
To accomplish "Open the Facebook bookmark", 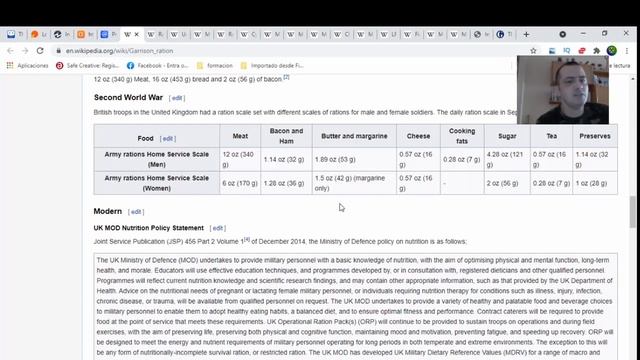I will click(x=158, y=65).
